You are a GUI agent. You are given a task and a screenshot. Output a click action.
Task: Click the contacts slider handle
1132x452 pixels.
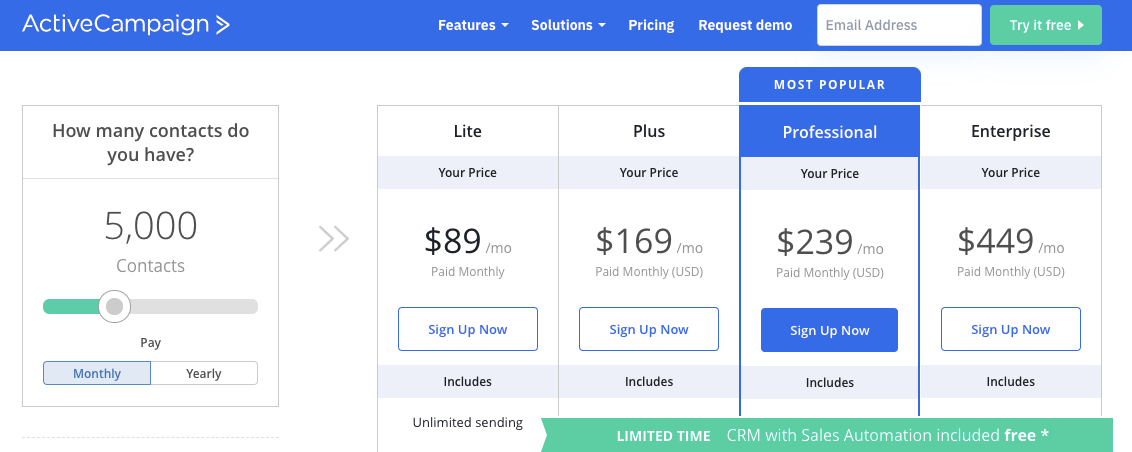[114, 307]
